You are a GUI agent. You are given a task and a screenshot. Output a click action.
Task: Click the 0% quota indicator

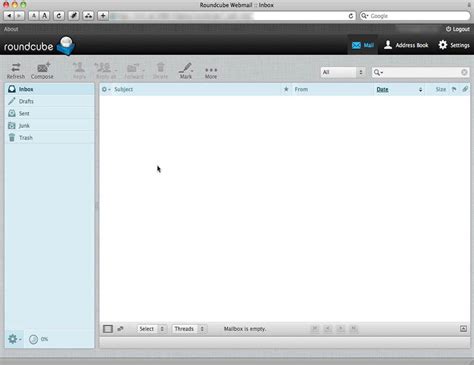click(39, 339)
